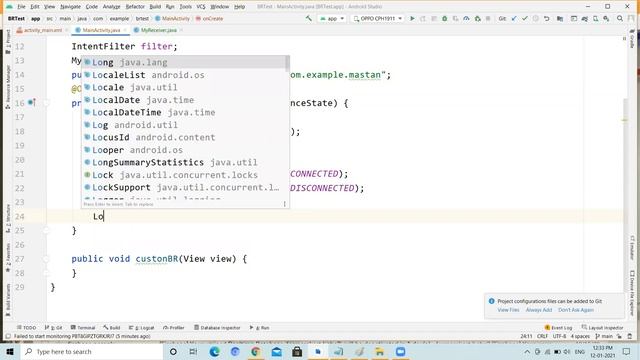Open the Profiler tool window

pos(174,327)
